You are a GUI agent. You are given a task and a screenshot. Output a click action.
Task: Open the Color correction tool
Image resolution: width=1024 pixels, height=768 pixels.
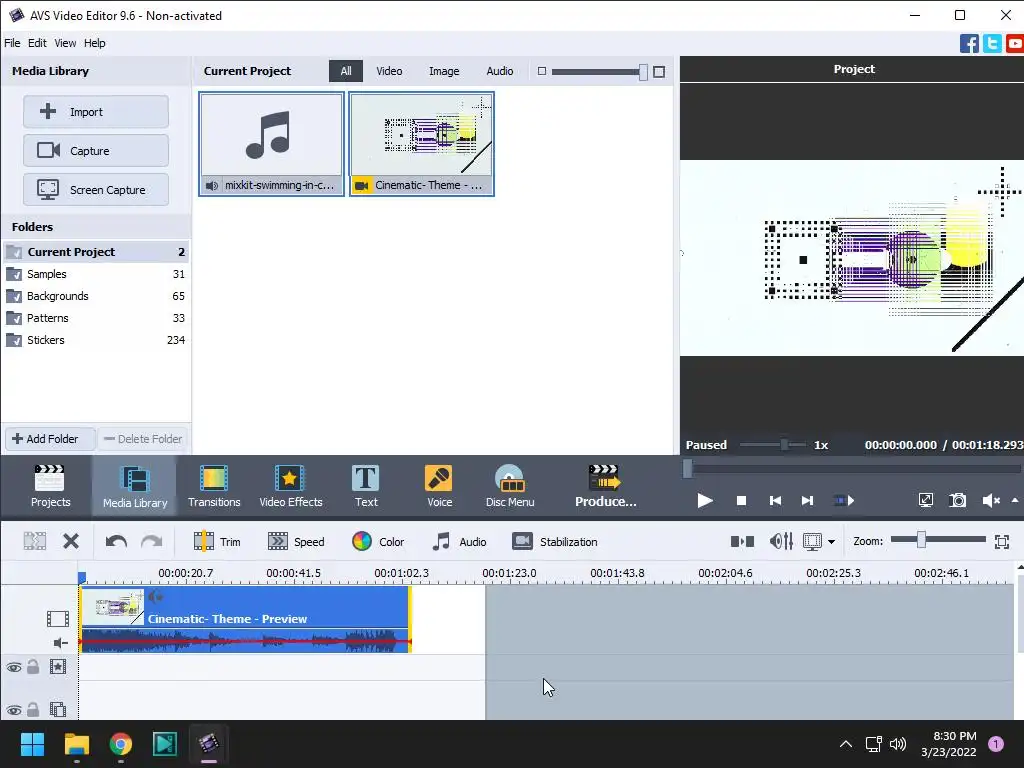click(x=378, y=541)
